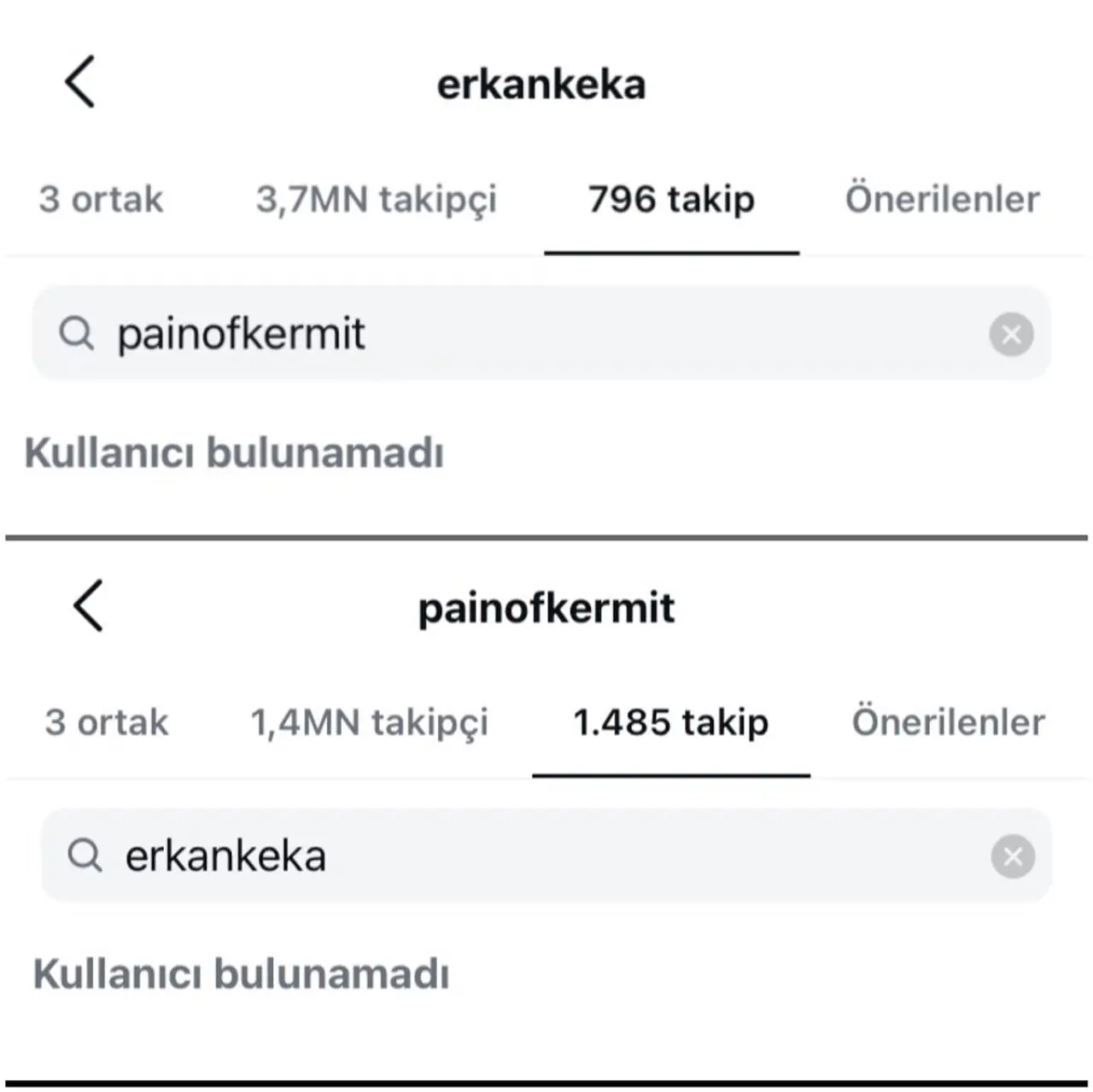Image resolution: width=1093 pixels, height=1092 pixels.
Task: Click the Kullanıcı bulunamadı message under the painofkermit search
Action: [234, 453]
